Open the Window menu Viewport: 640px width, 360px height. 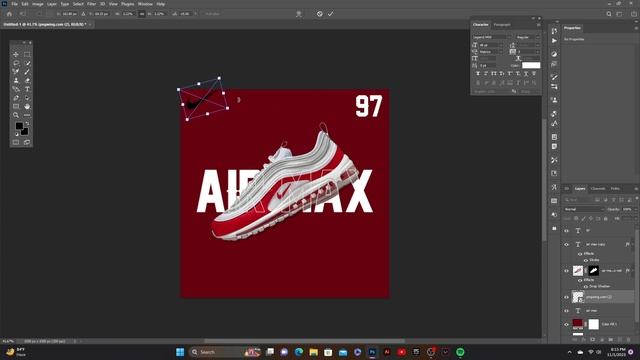pyautogui.click(x=145, y=4)
